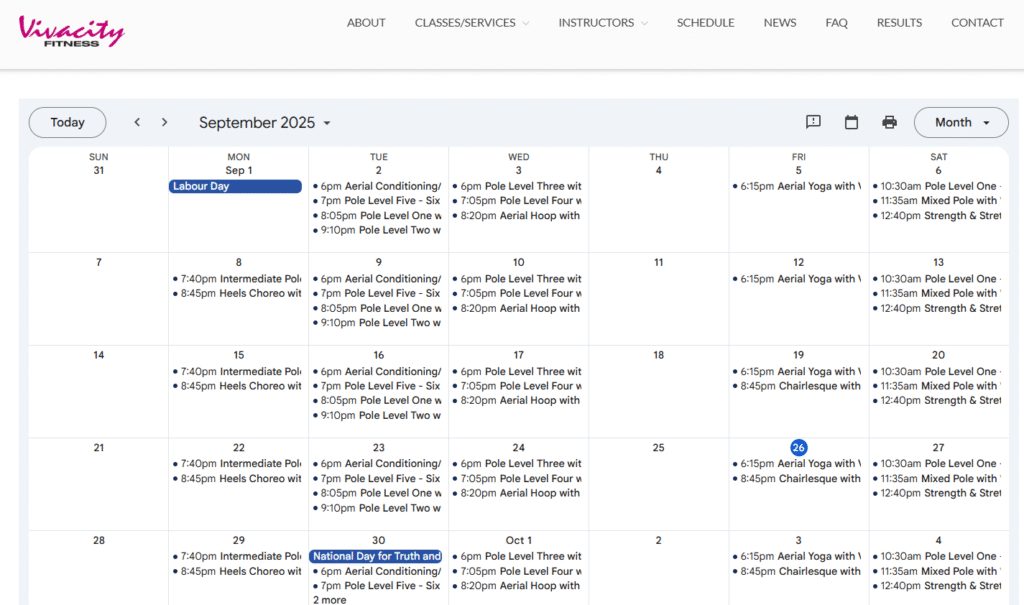
Task: Select the highlighted date 26
Action: click(x=798, y=447)
